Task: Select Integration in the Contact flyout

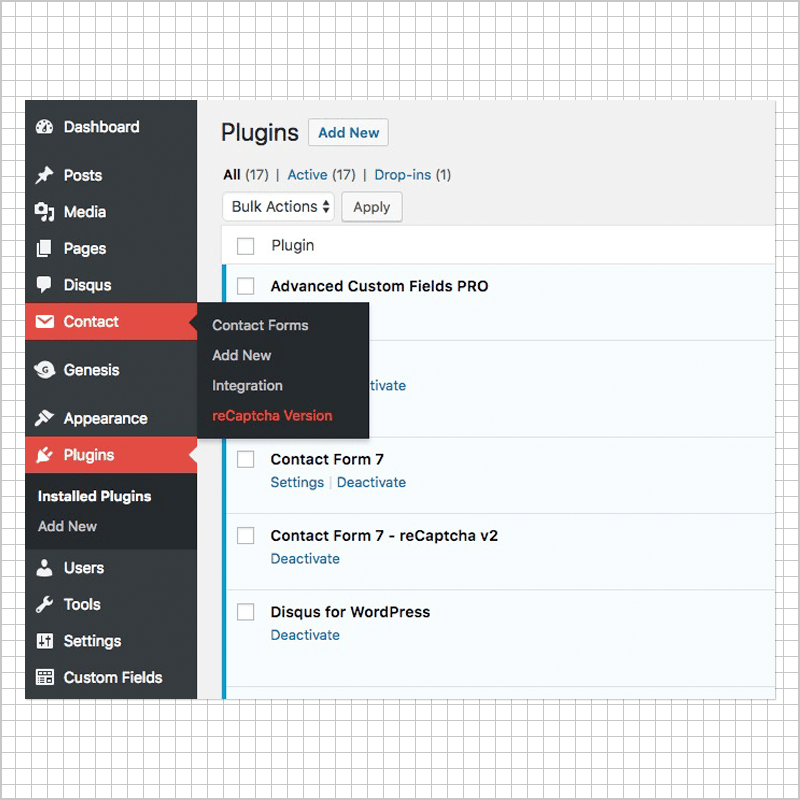Action: 247,386
